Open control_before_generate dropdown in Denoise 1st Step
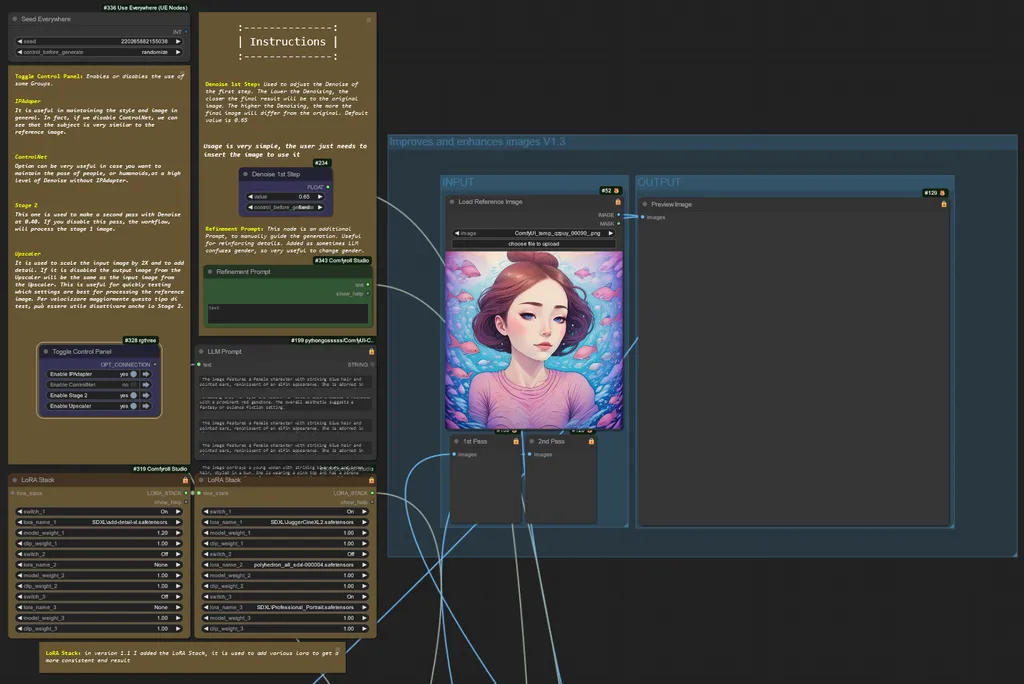The width and height of the screenshot is (1024, 684). pyautogui.click(x=285, y=207)
